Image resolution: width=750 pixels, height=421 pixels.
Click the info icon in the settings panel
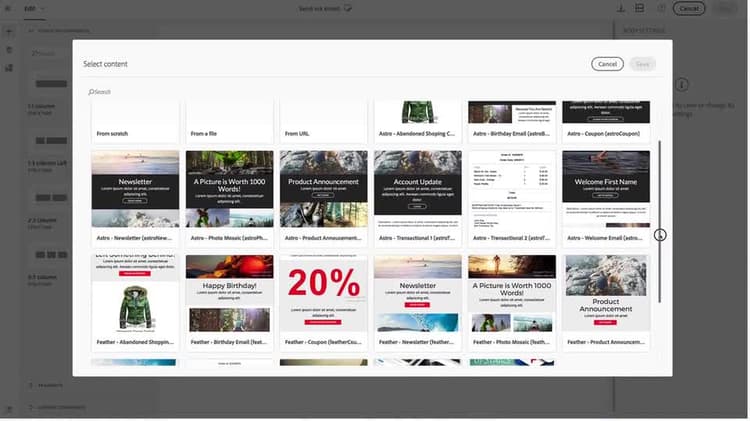click(x=682, y=85)
